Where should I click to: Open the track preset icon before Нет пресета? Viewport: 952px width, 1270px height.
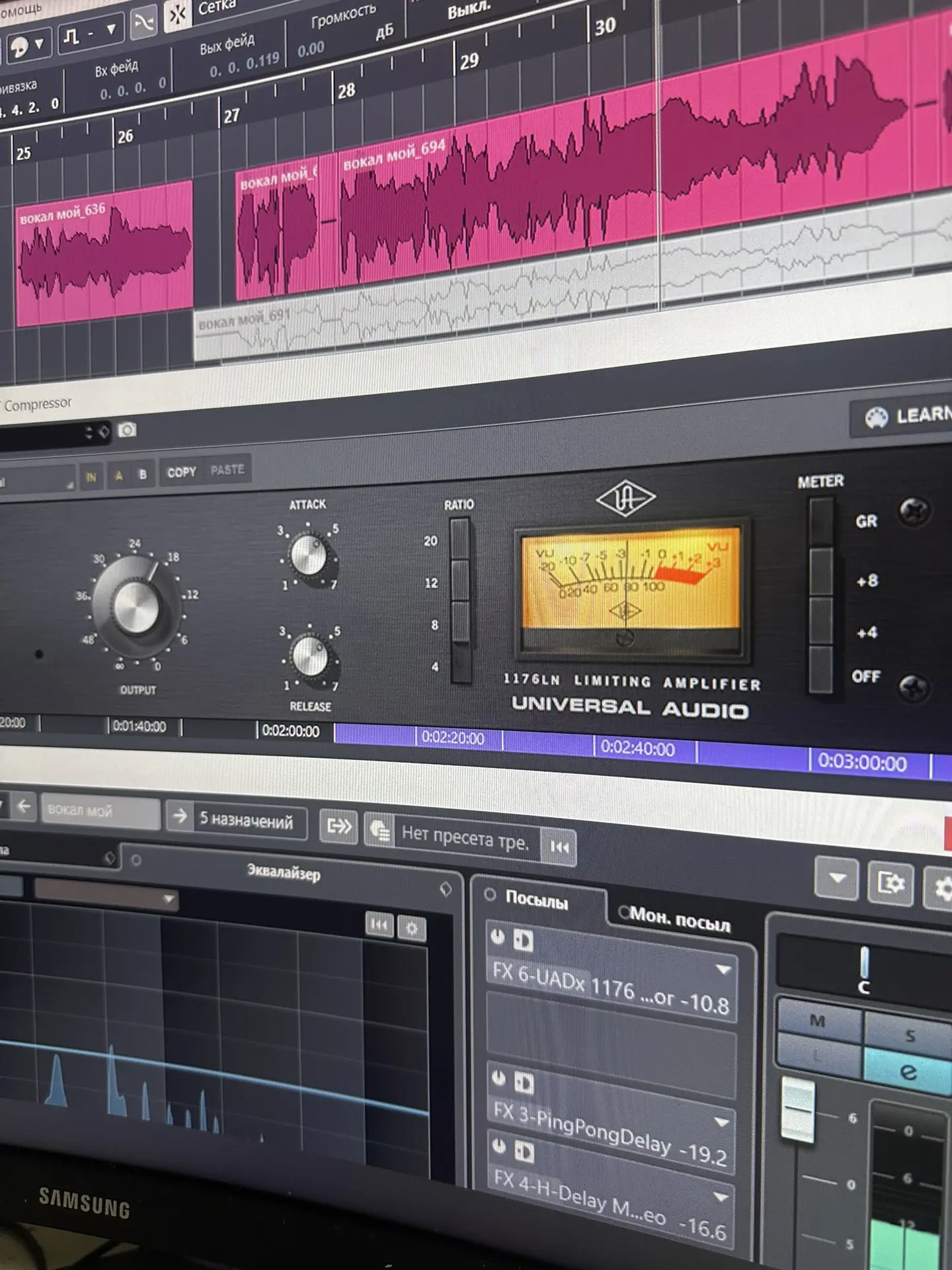tap(379, 829)
